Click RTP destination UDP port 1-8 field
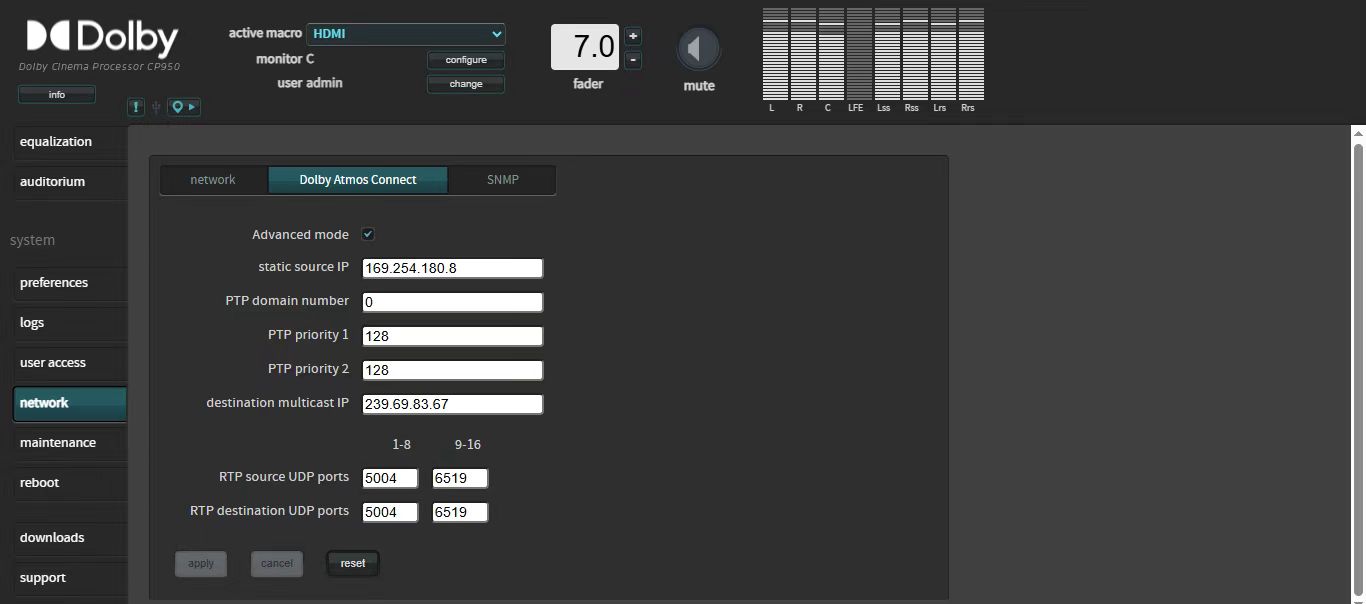Viewport: 1366px width, 604px height. coord(390,512)
